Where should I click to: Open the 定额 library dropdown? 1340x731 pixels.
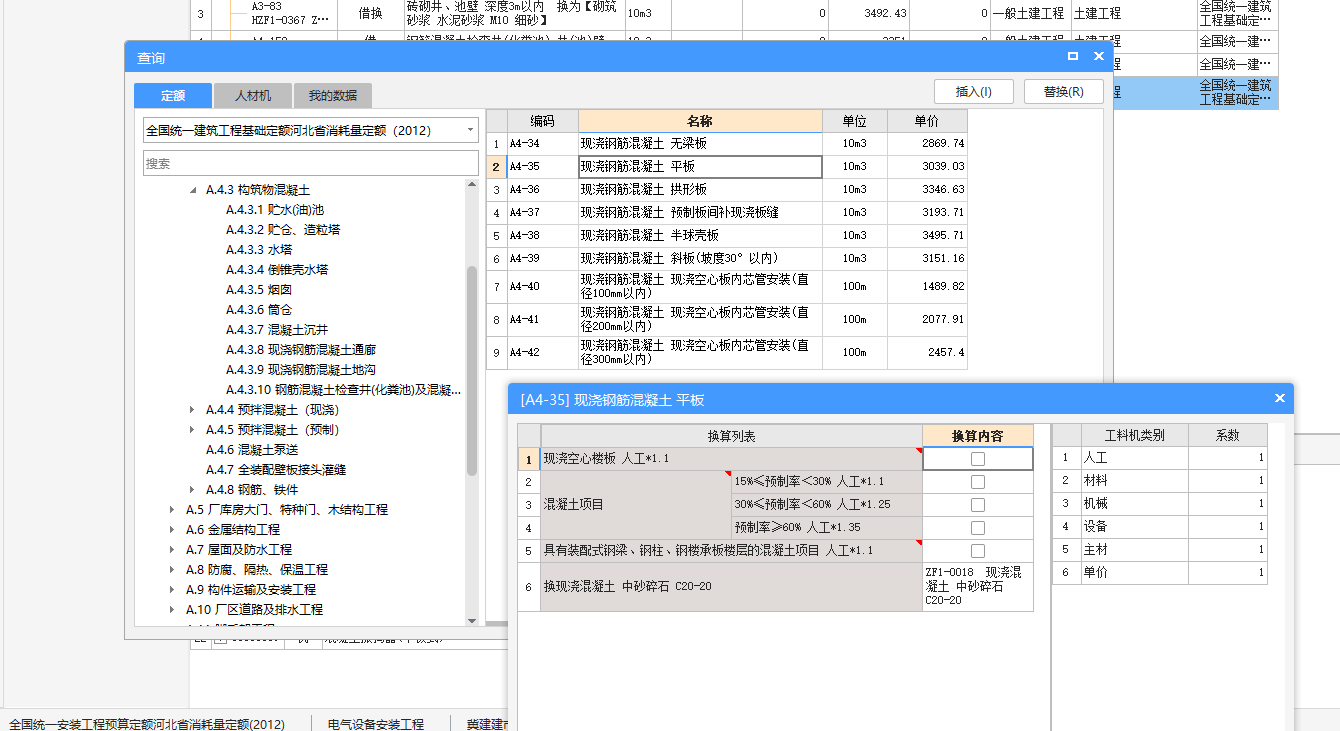(470, 130)
